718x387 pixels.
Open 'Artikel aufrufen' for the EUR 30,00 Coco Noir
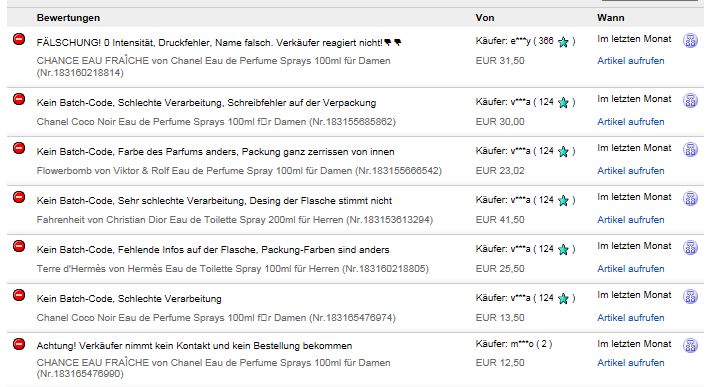[631, 122]
